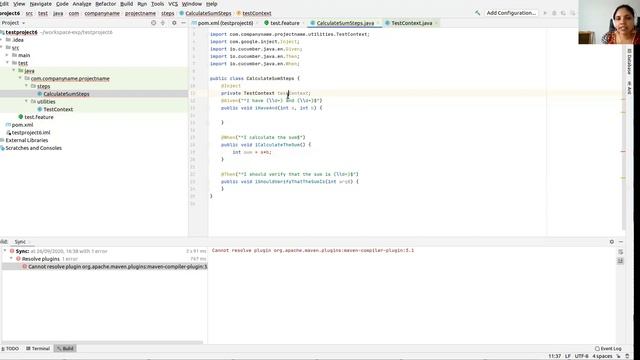Image resolution: width=640 pixels, height=360 pixels.
Task: Click the test.feature cucumber icon in project tree
Action: click(21, 117)
